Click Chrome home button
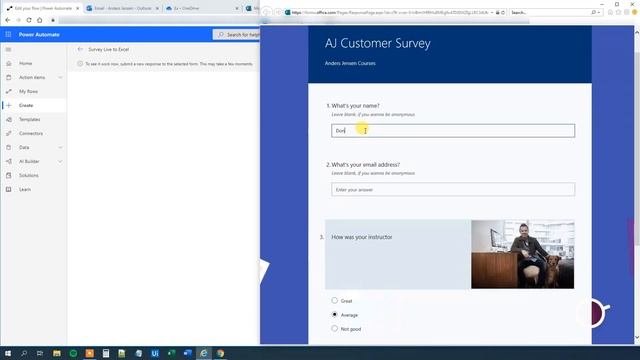640x360 pixels. [40, 20]
